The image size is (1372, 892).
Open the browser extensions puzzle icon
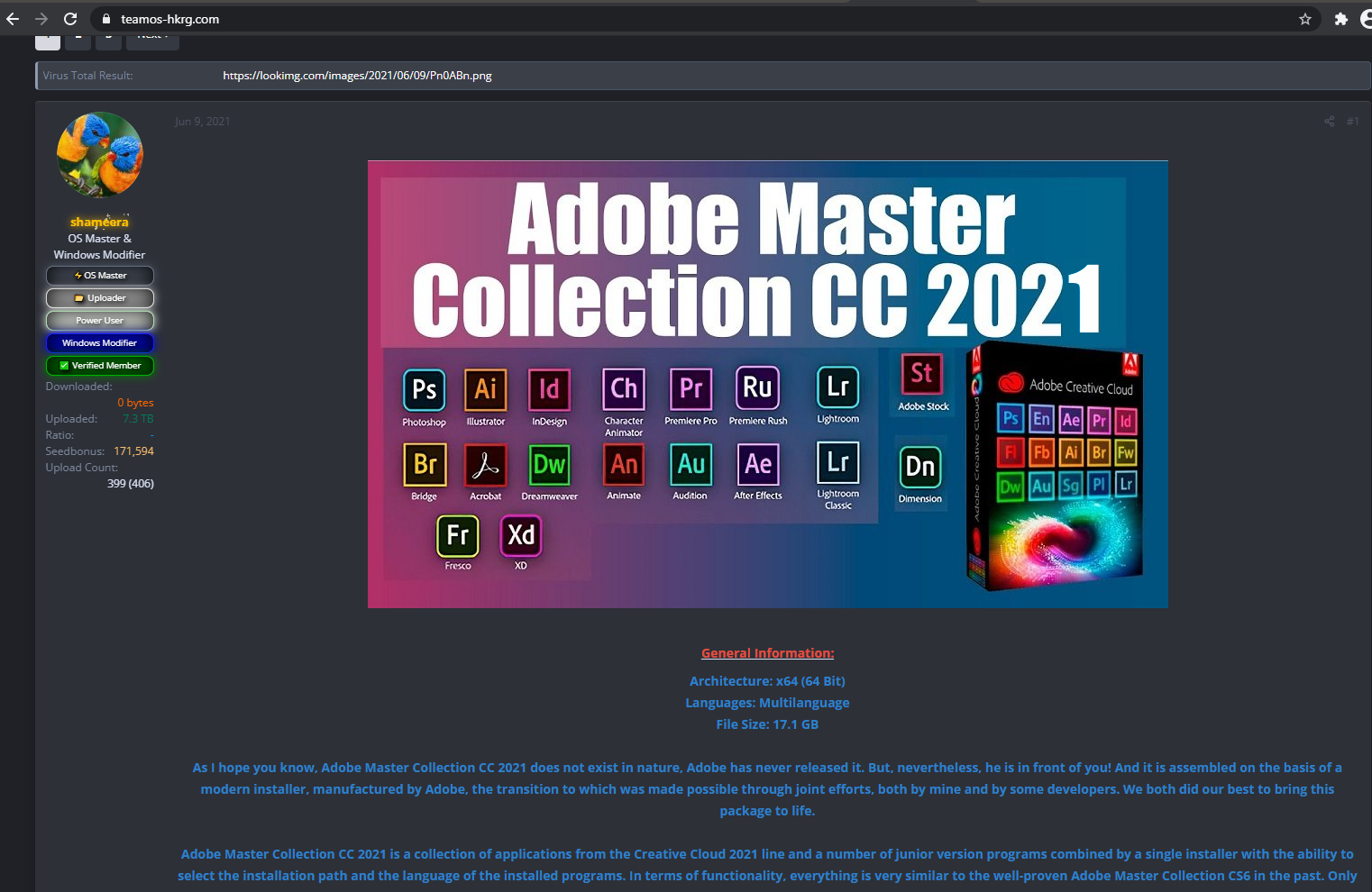(1341, 19)
